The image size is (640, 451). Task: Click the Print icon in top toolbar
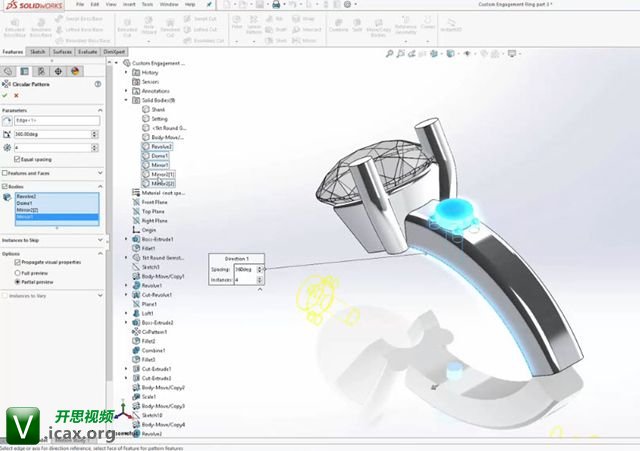(x=276, y=4)
